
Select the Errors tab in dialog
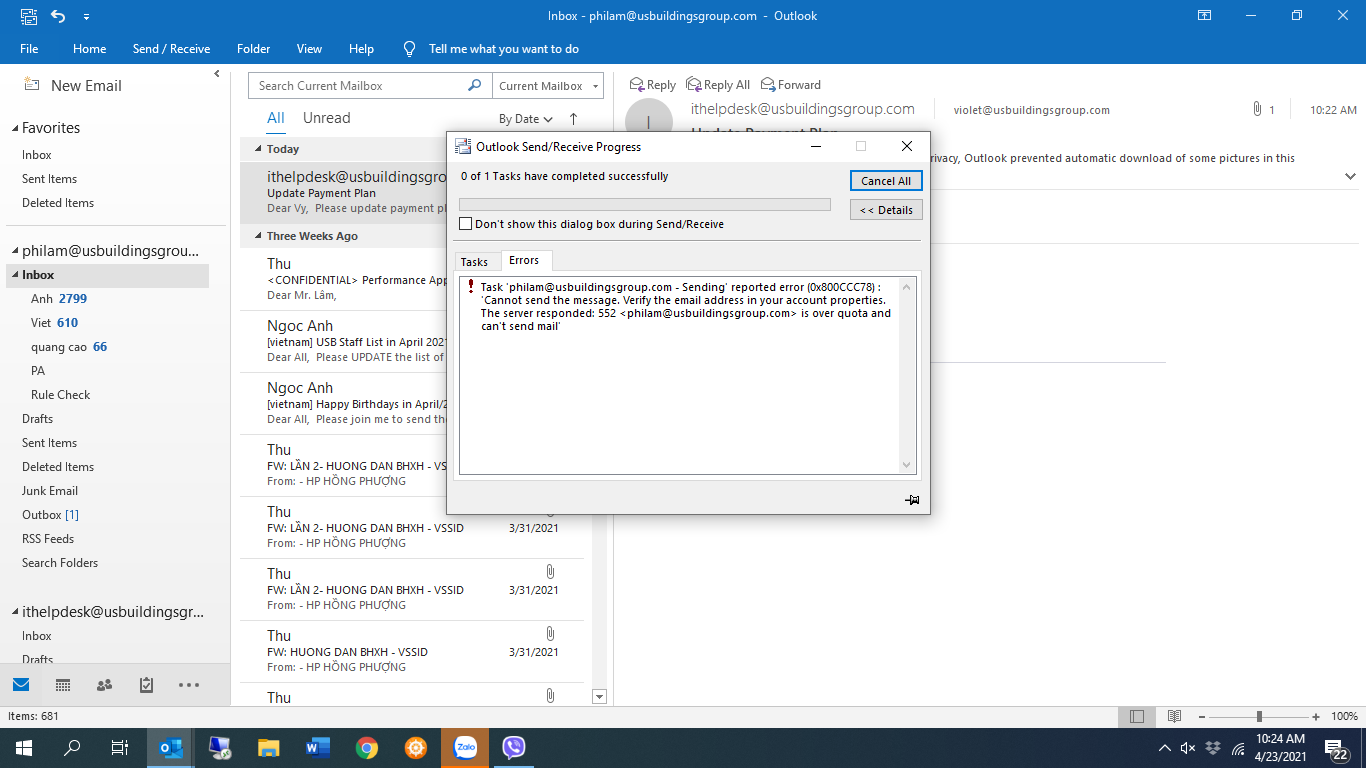524,260
